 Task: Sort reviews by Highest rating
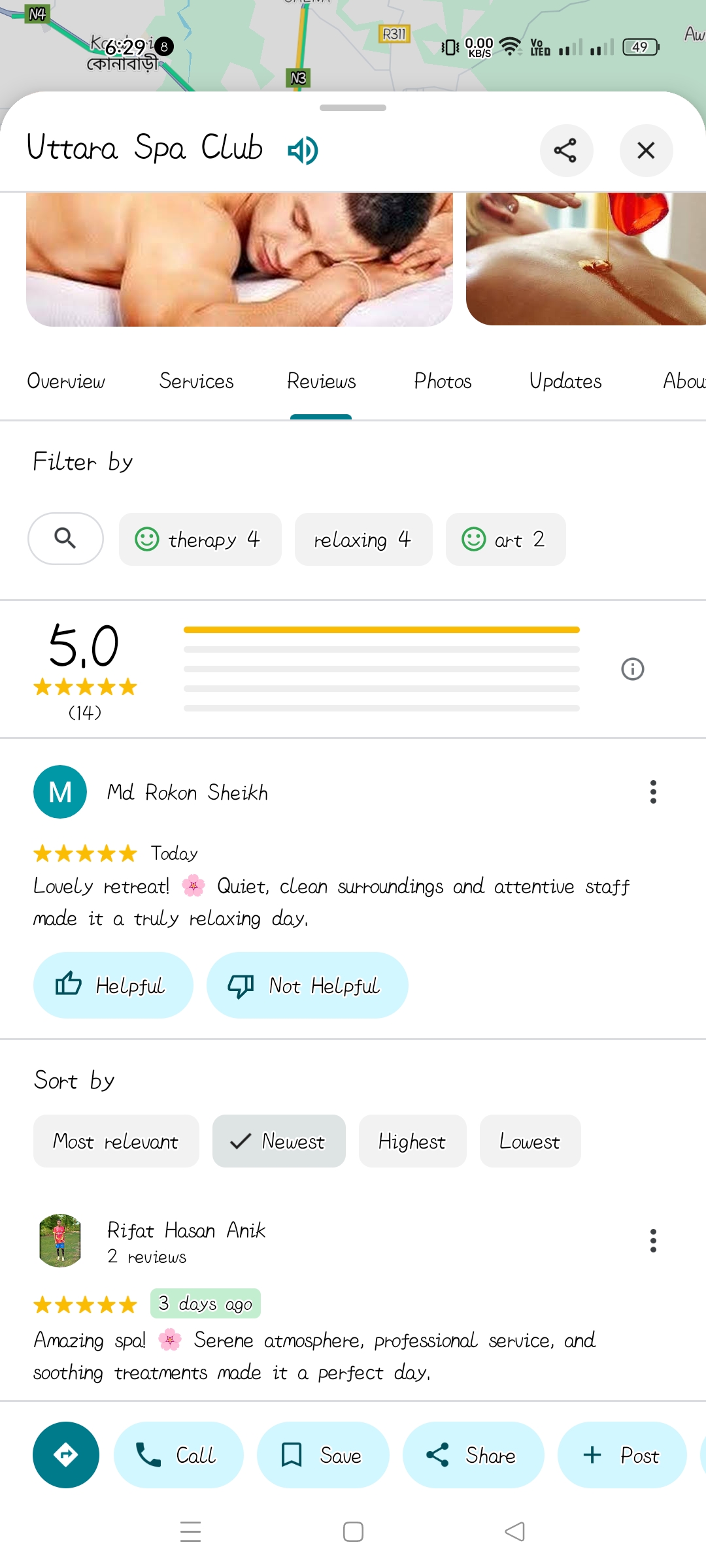[x=412, y=1141]
